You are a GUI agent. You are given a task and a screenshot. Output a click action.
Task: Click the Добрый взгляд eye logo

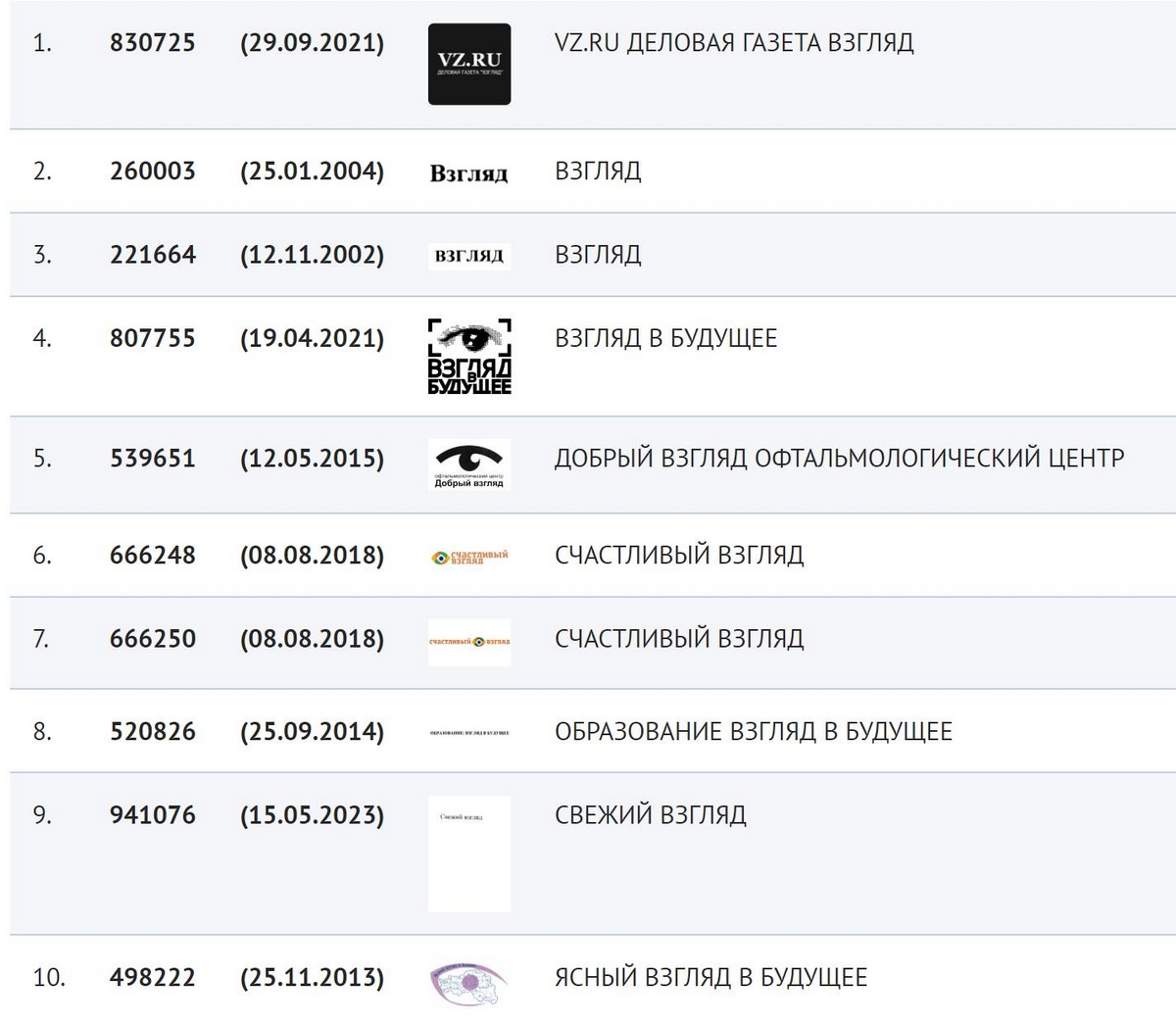(x=469, y=465)
